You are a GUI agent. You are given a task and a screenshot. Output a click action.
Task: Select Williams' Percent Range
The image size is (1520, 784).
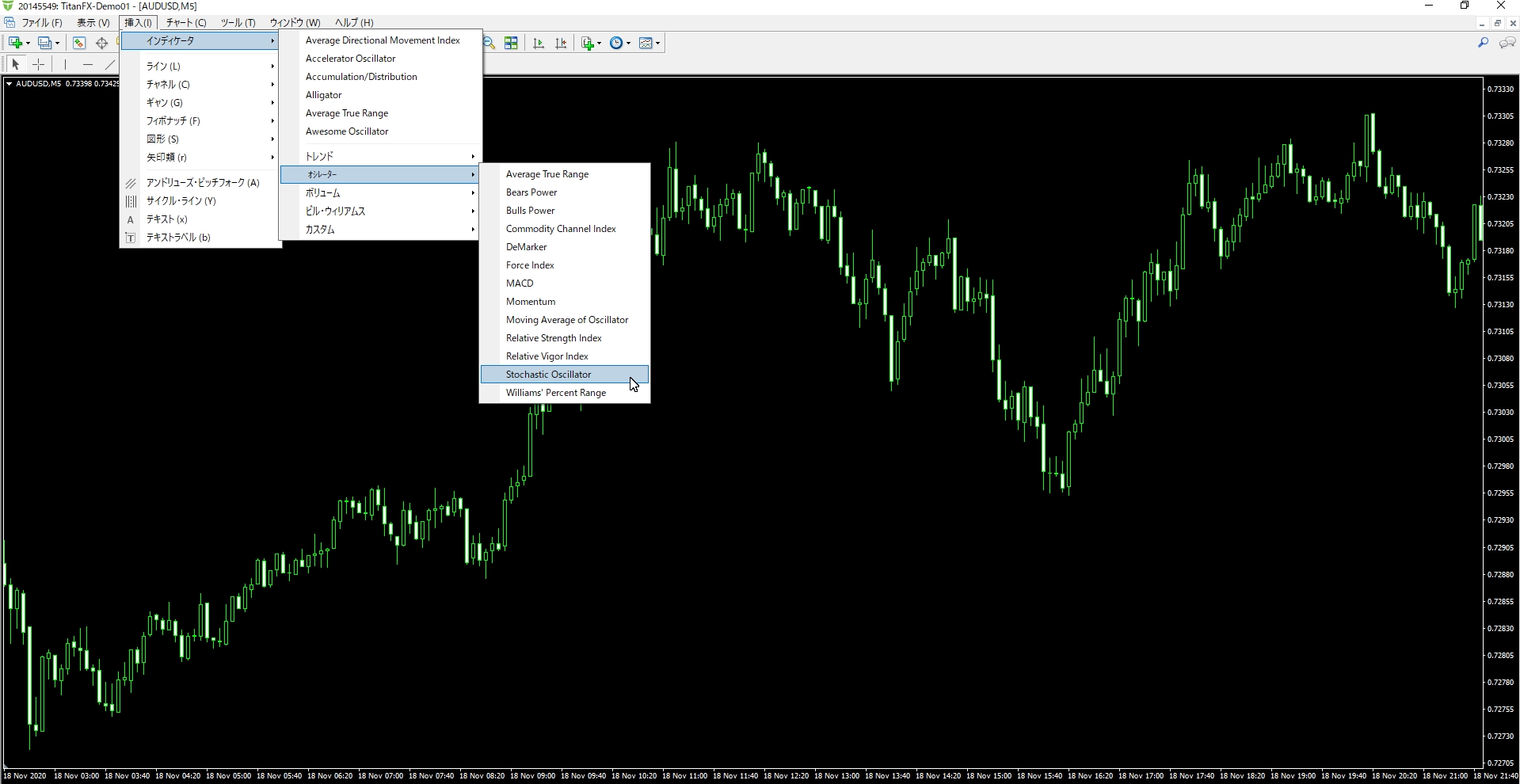pyautogui.click(x=565, y=393)
